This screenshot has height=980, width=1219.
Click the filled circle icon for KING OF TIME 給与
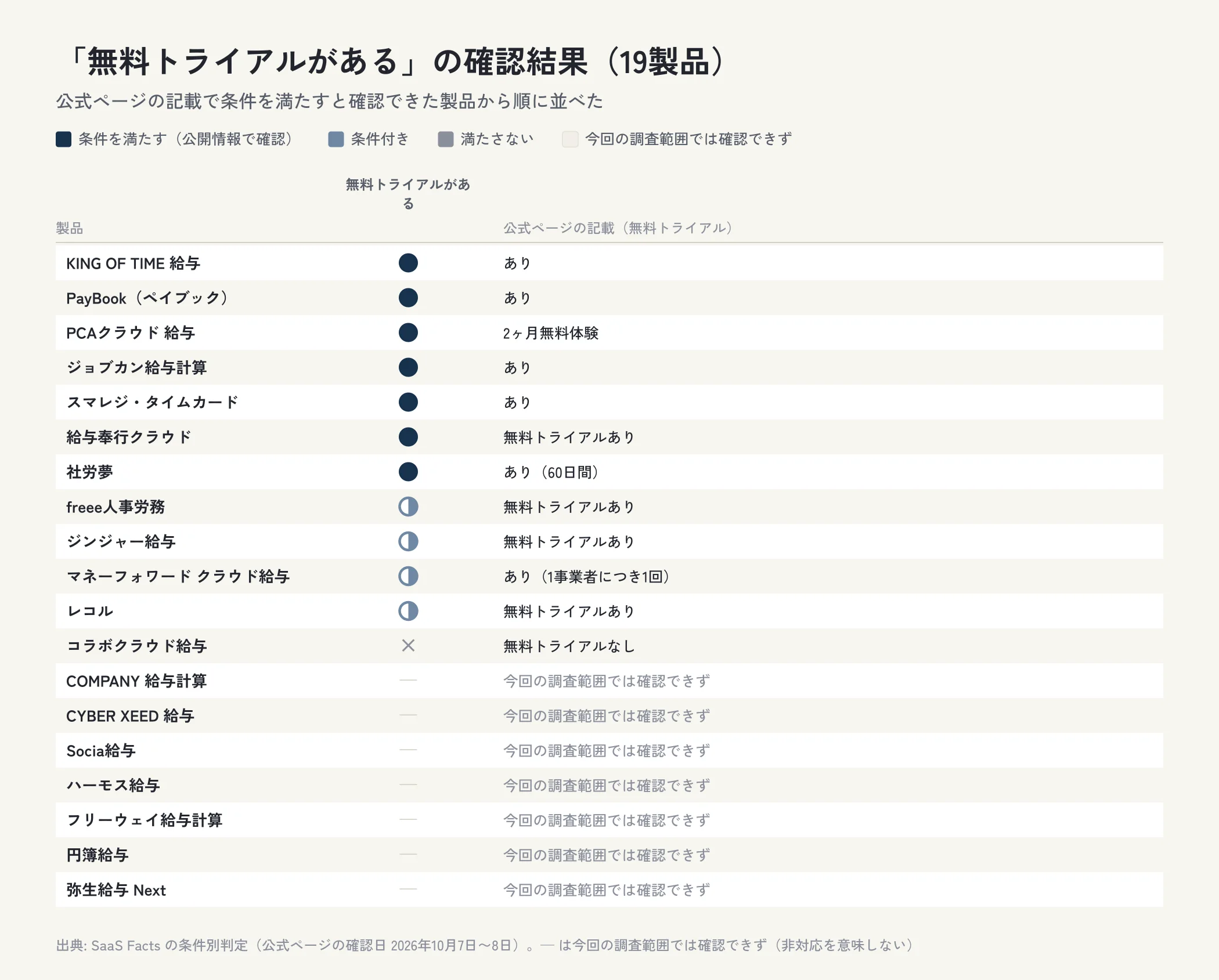click(408, 263)
